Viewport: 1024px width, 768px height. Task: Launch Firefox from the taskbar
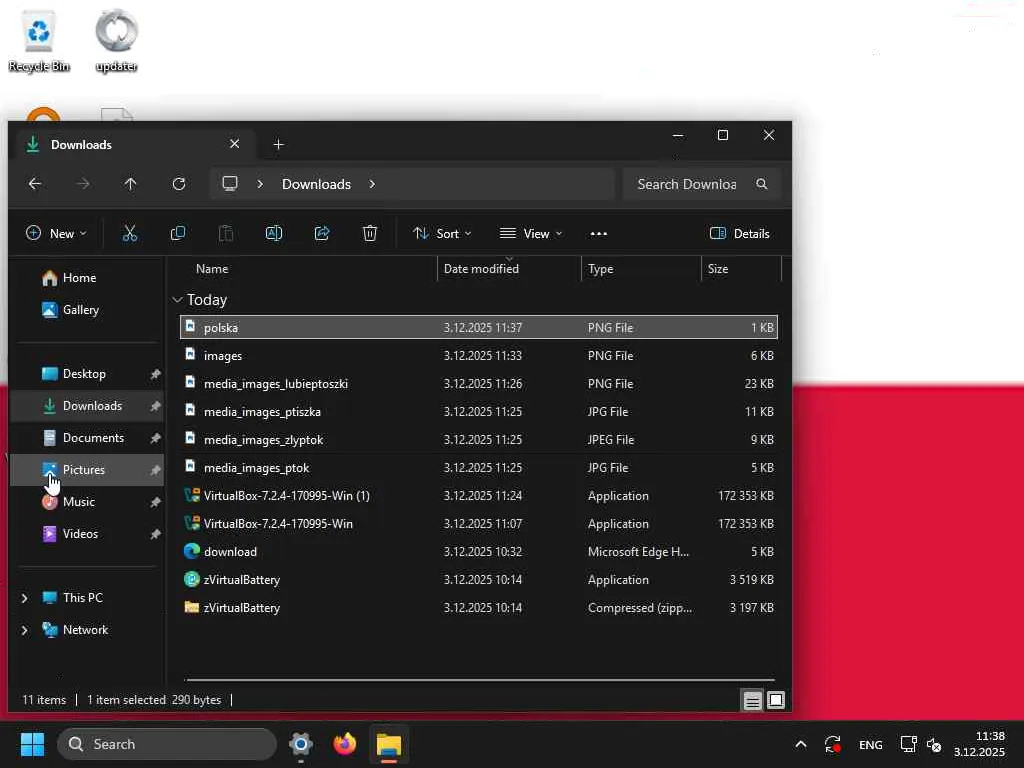(x=345, y=744)
